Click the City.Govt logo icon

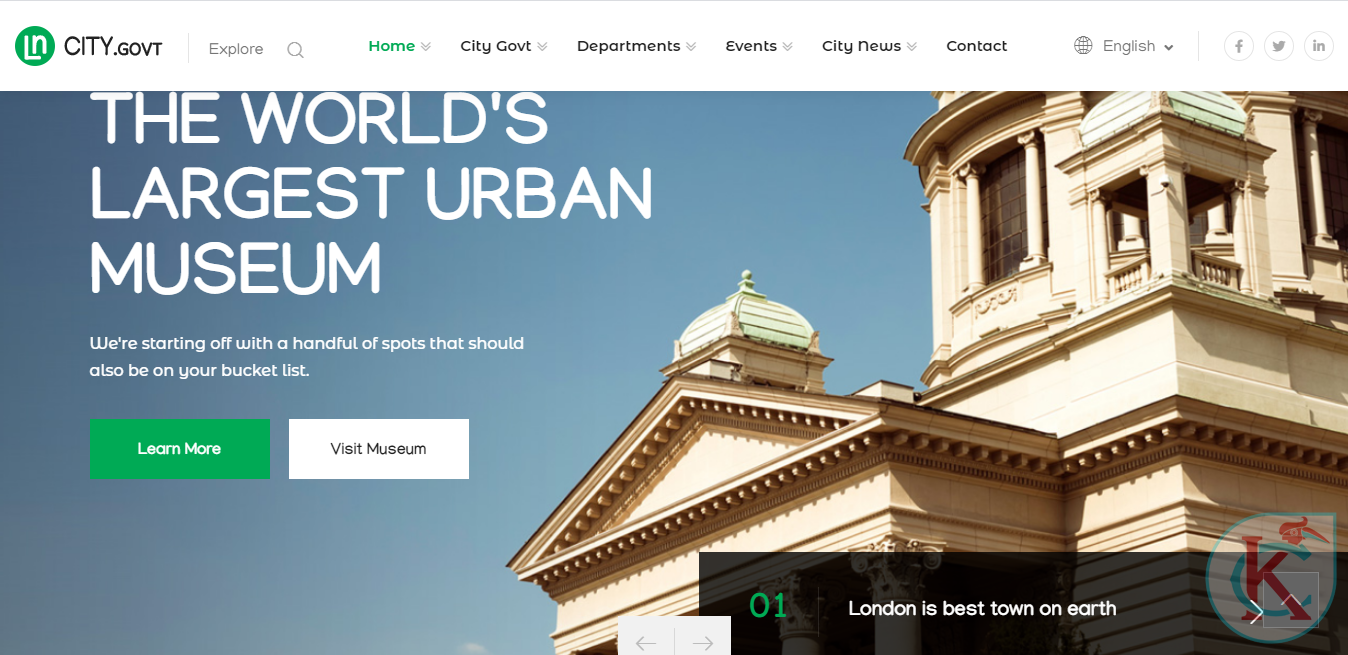[35, 46]
